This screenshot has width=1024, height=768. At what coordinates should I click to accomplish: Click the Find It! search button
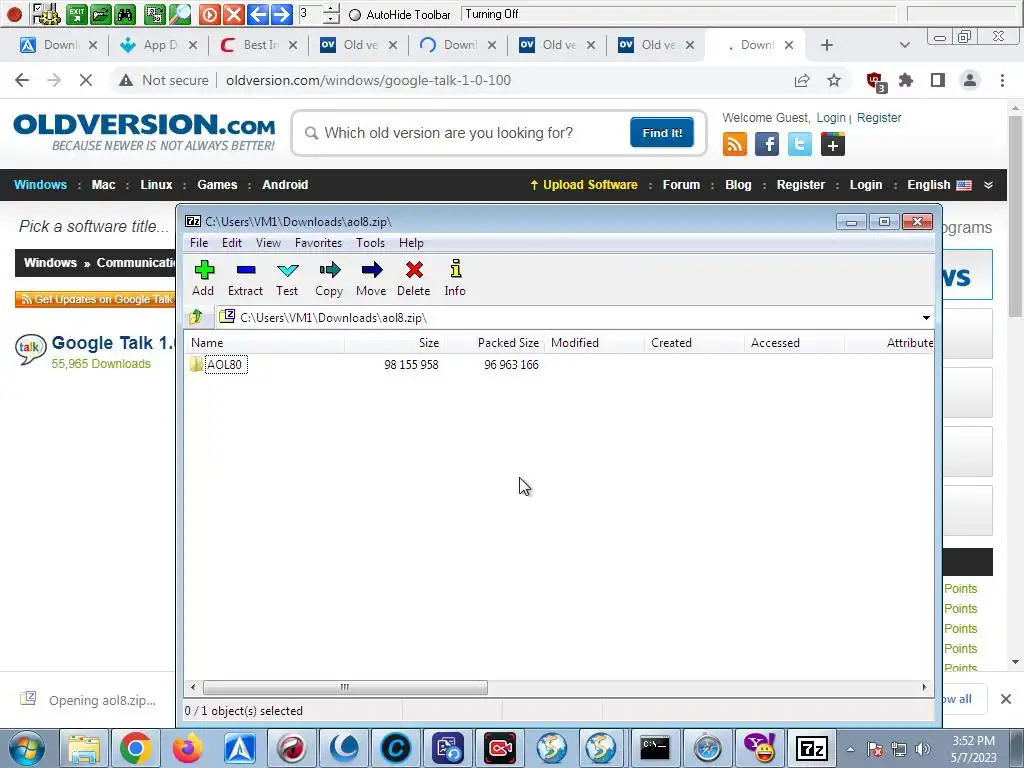(x=662, y=133)
